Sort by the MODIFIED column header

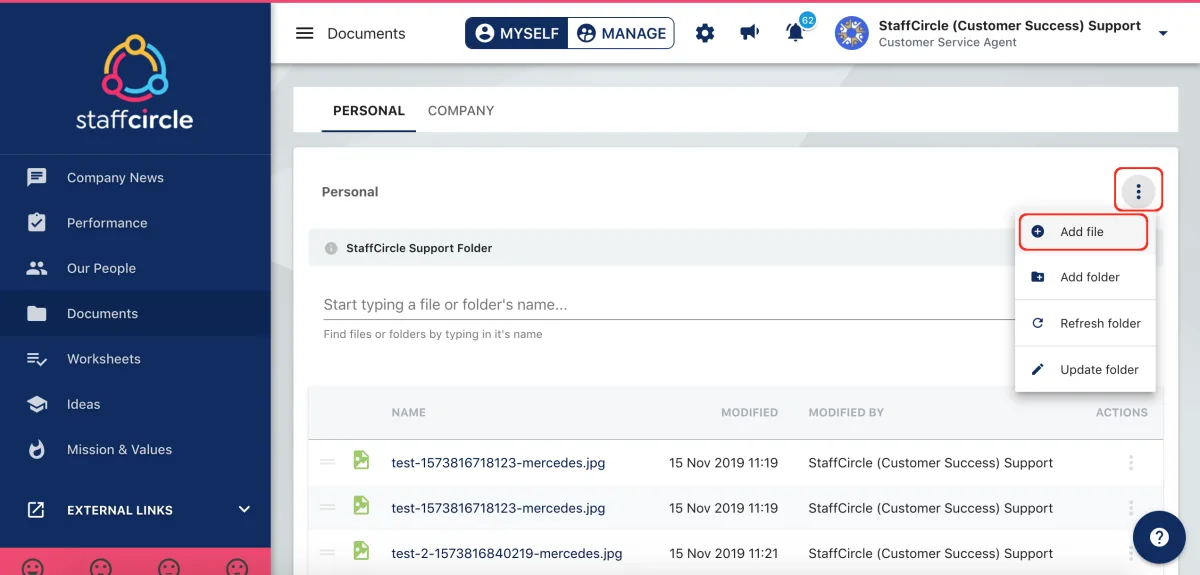(749, 412)
